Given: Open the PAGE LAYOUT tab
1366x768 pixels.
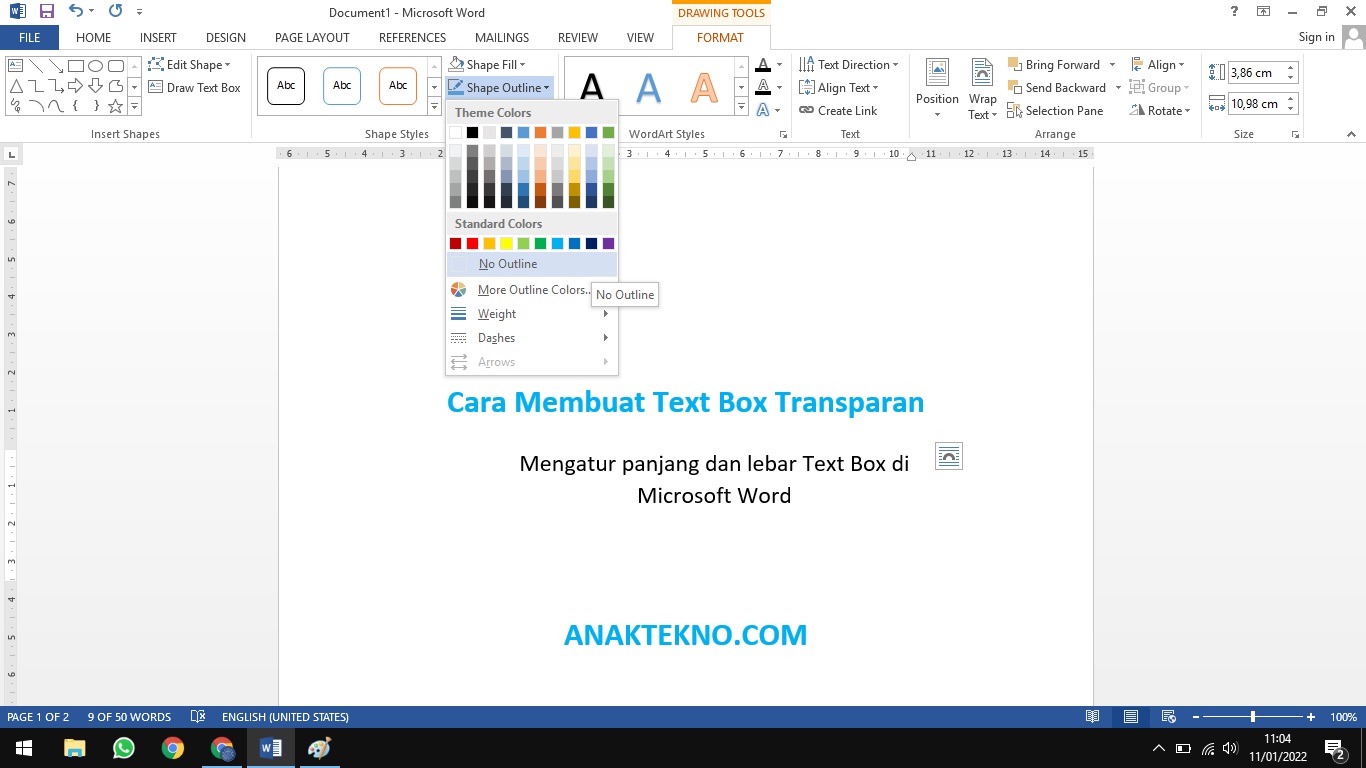Looking at the screenshot, I should tap(312, 37).
